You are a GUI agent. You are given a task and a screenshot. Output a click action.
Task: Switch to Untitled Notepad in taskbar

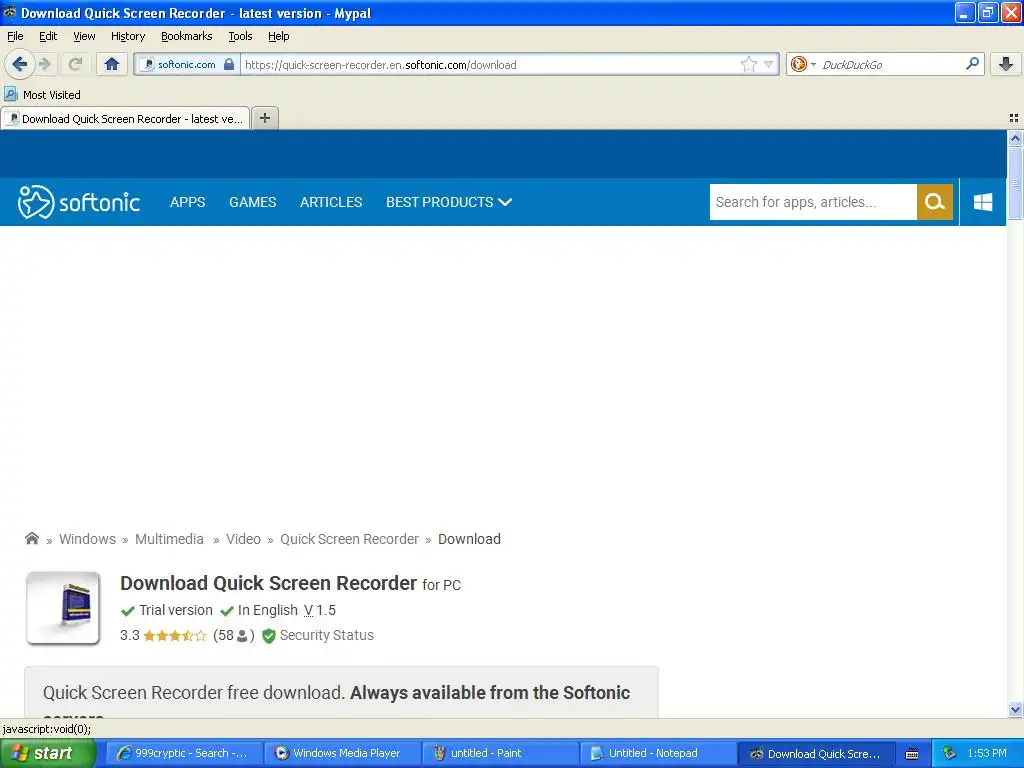tap(658, 753)
